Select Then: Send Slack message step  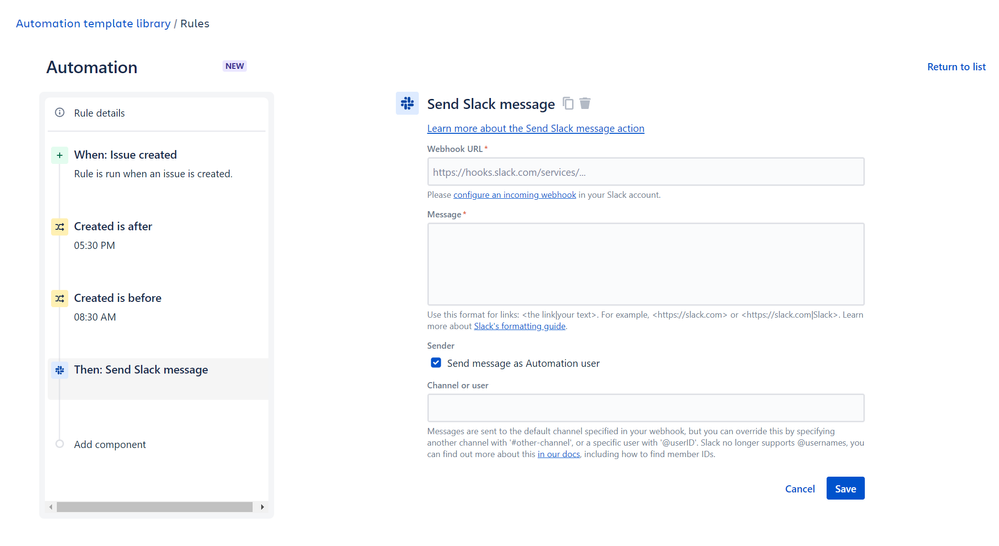pos(157,379)
